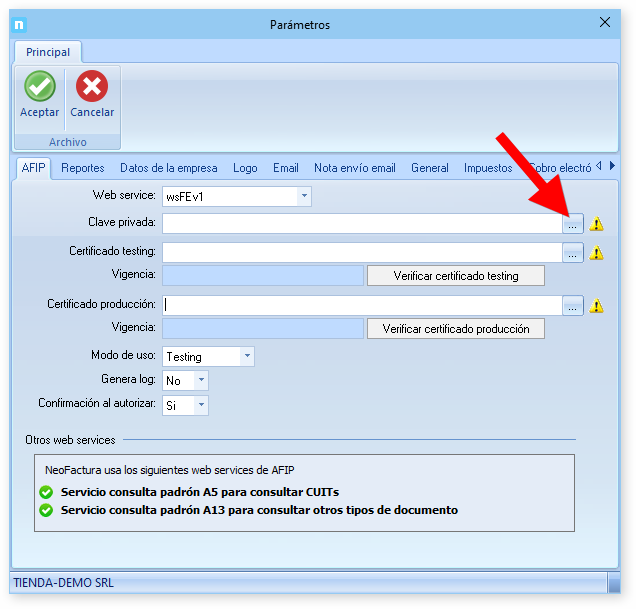The image size is (636, 609).
Task: Open the Genera log dropdown
Action: coord(201,381)
